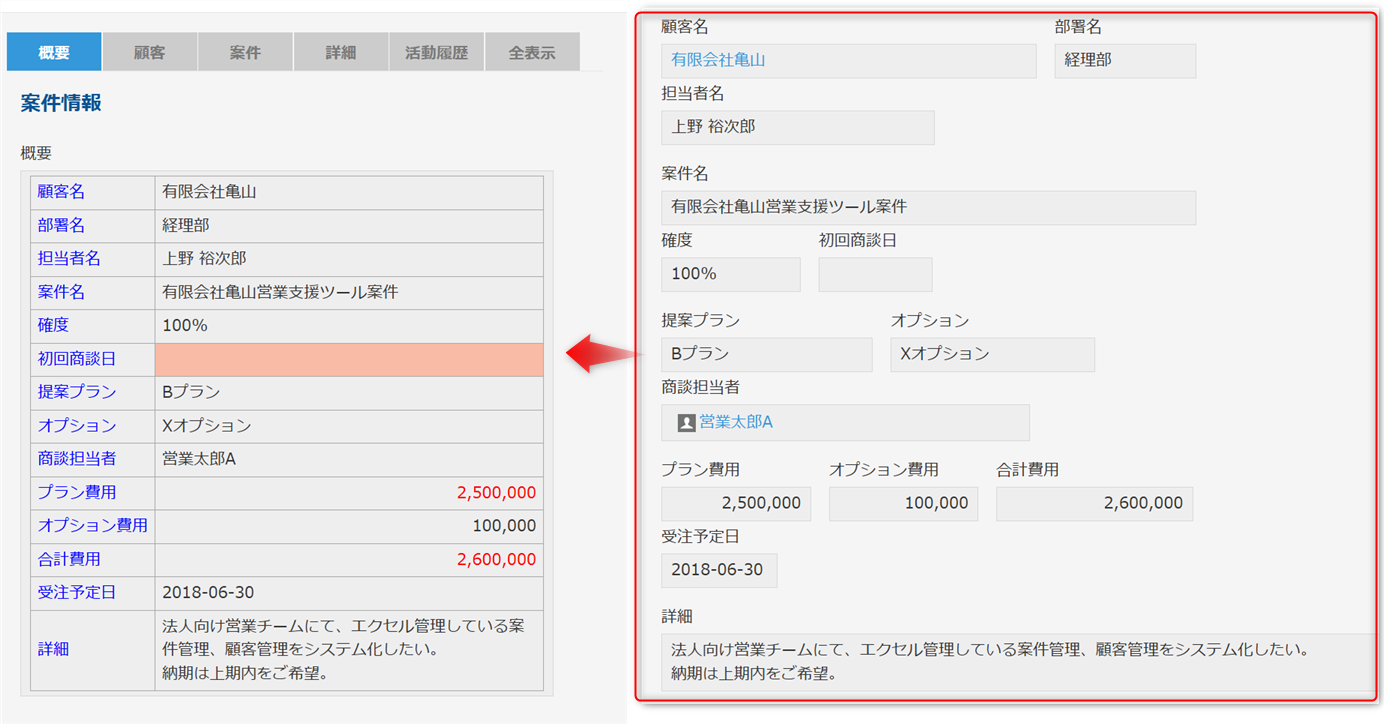Screen dimensions: 1384x724
Task: Click the 合計費用 label in the summary table
Action: pos(69,559)
